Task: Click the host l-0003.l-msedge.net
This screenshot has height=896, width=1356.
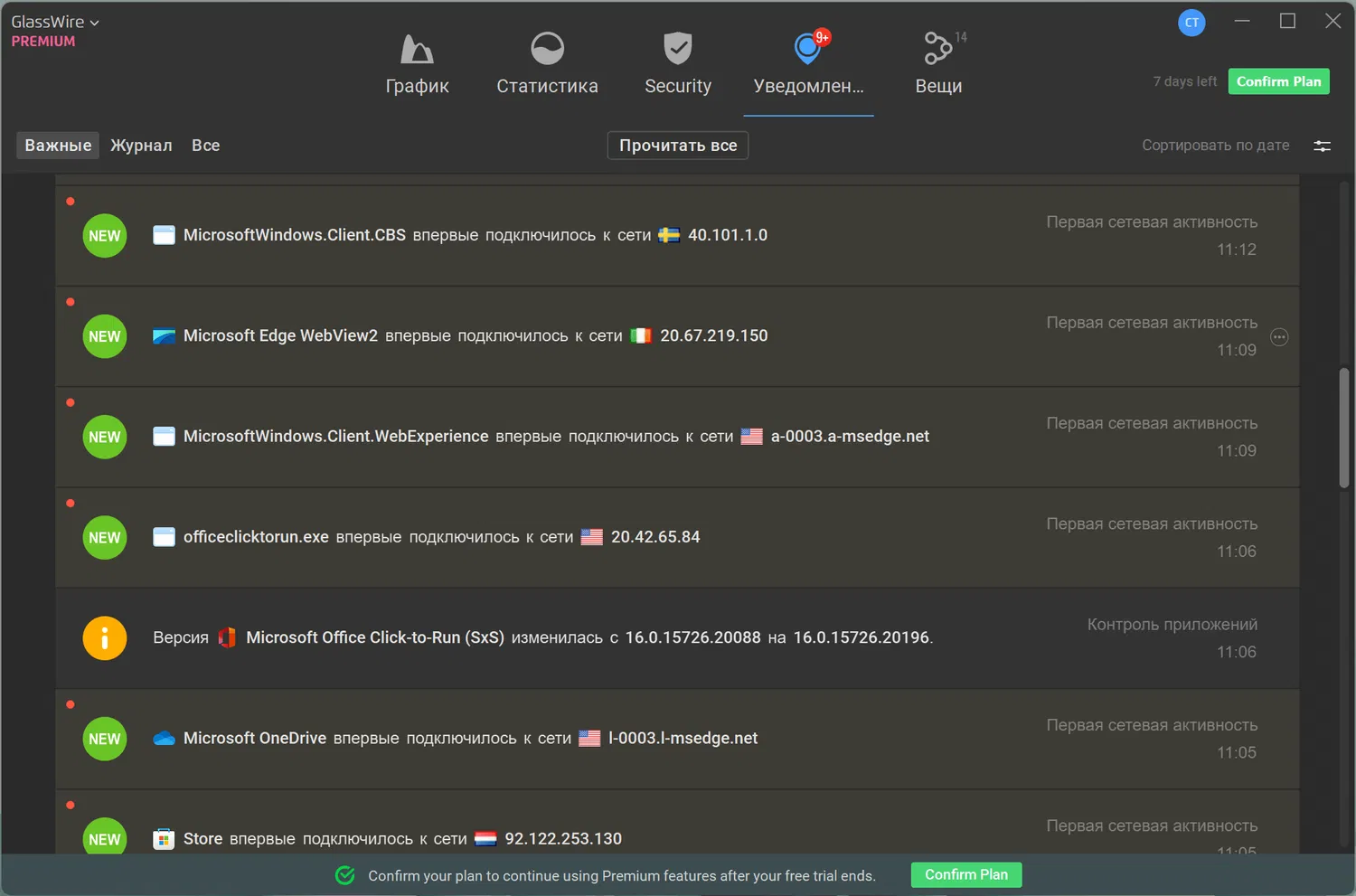Action: click(683, 739)
